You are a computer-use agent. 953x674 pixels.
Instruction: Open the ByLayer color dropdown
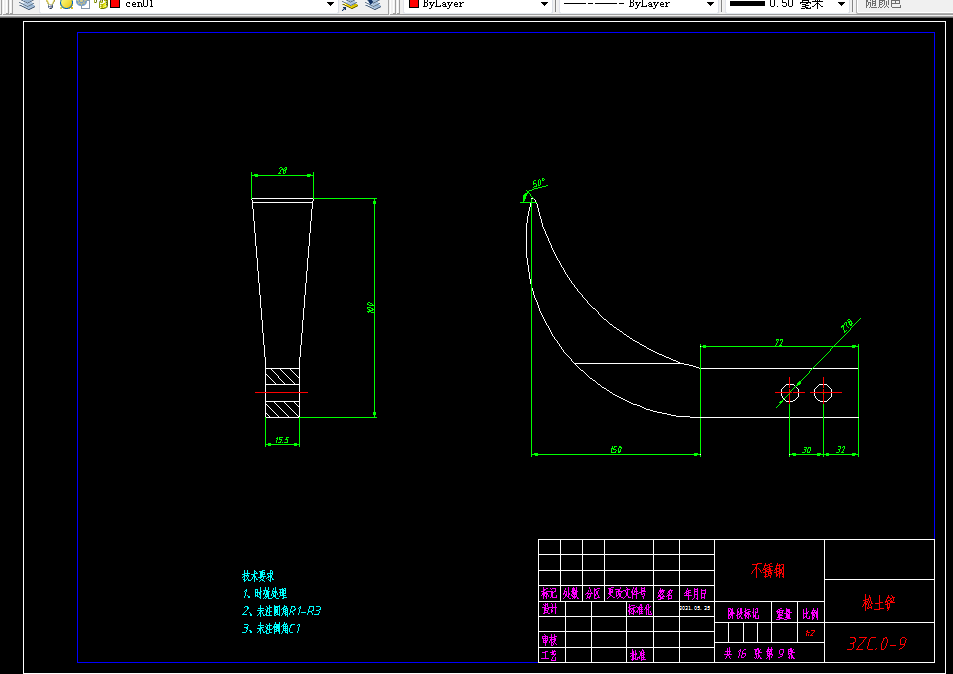coord(544,4)
